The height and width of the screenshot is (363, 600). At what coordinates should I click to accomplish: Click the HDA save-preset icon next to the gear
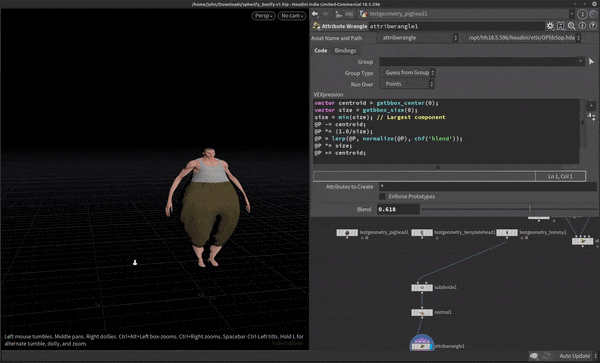561,26
